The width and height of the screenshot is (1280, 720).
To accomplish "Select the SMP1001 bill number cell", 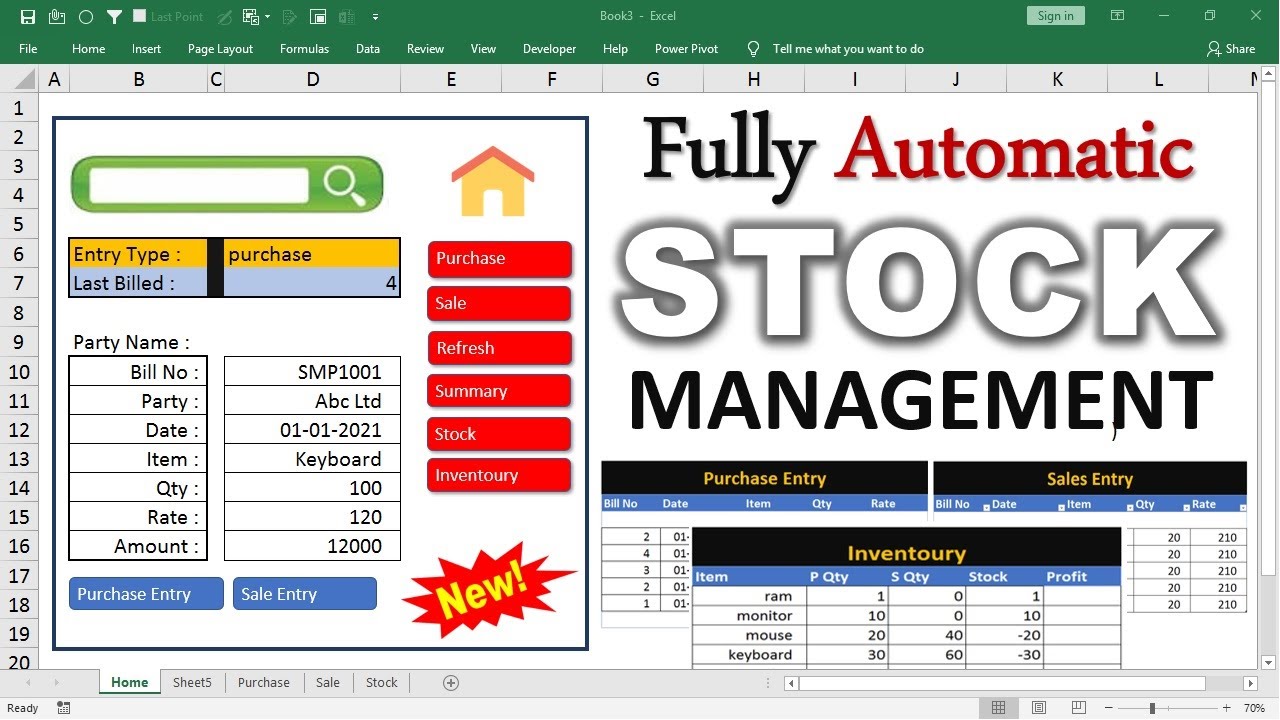I will (x=312, y=371).
